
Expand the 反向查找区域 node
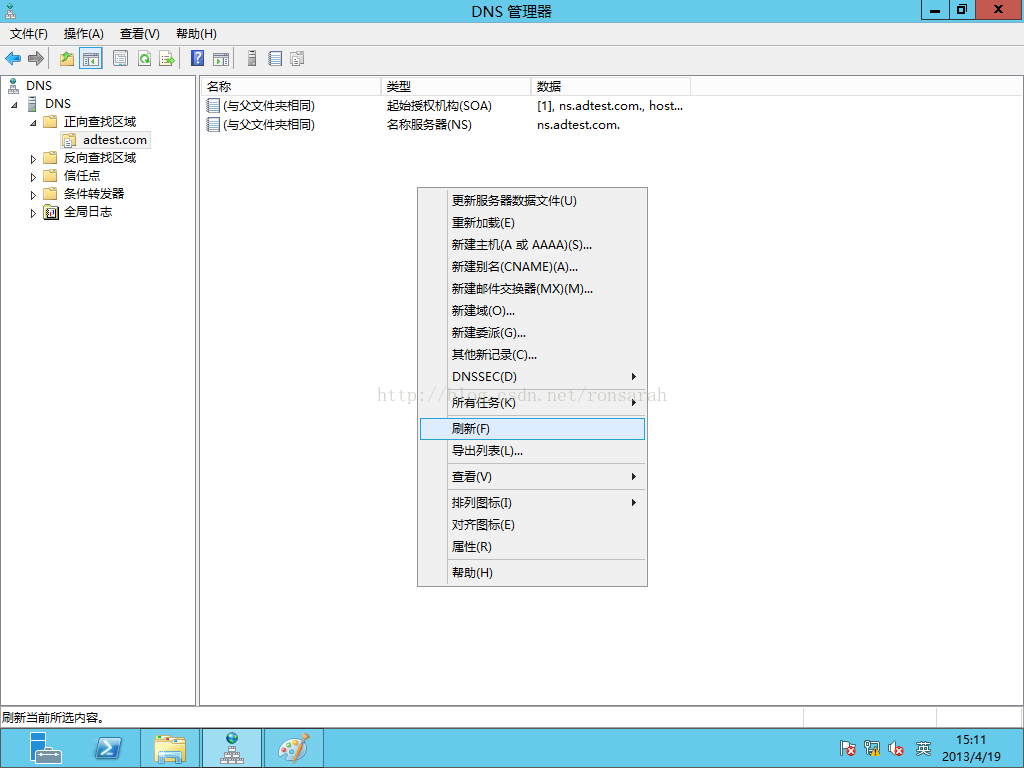pos(33,159)
